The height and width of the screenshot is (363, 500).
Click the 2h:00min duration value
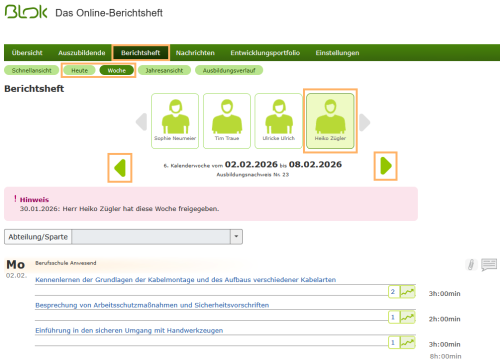click(x=444, y=319)
